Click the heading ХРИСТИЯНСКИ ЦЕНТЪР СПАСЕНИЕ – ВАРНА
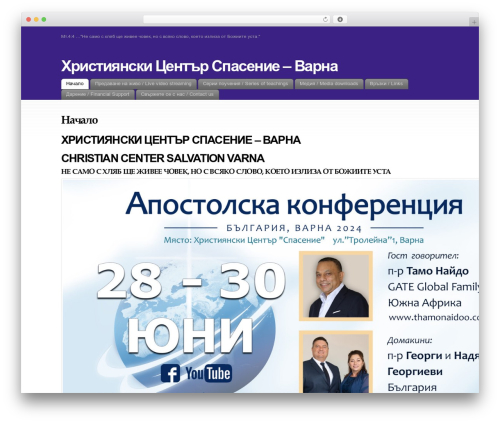Image resolution: width=500 pixels, height=423 pixels. [x=181, y=140]
